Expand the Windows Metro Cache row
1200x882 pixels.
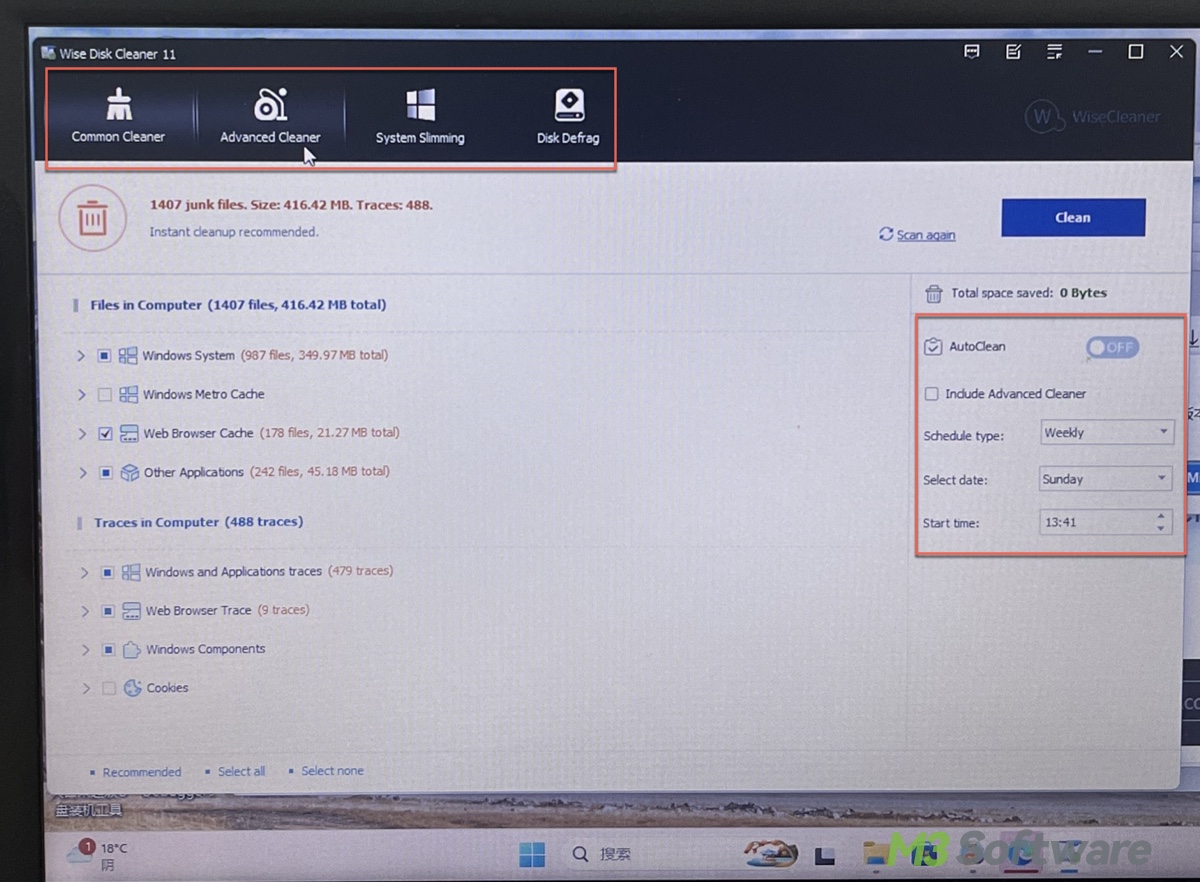click(x=82, y=395)
